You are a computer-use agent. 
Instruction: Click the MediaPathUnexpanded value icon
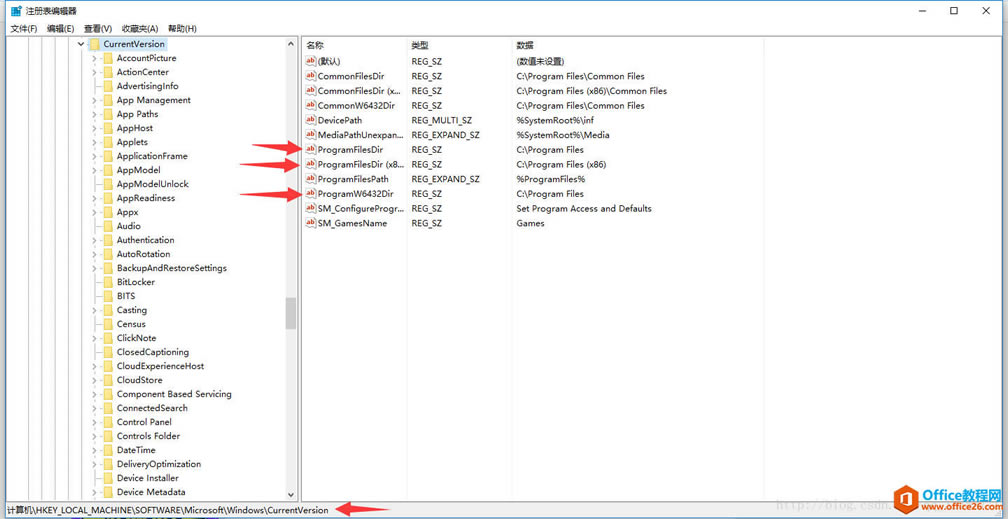(311, 135)
